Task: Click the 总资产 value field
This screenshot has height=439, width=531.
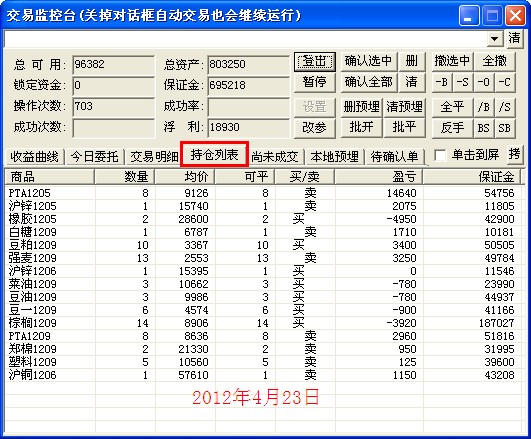Action: (x=249, y=65)
